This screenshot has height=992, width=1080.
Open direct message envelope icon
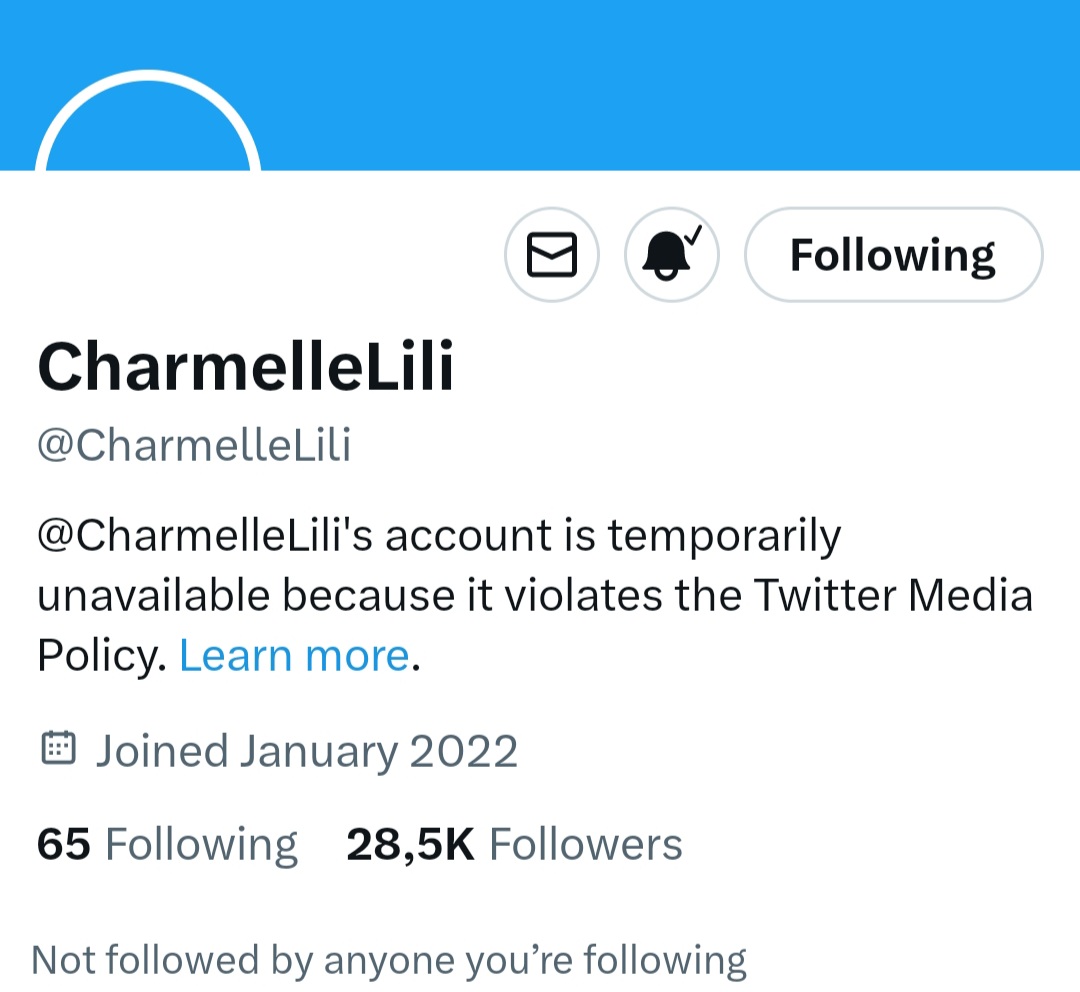coord(551,255)
